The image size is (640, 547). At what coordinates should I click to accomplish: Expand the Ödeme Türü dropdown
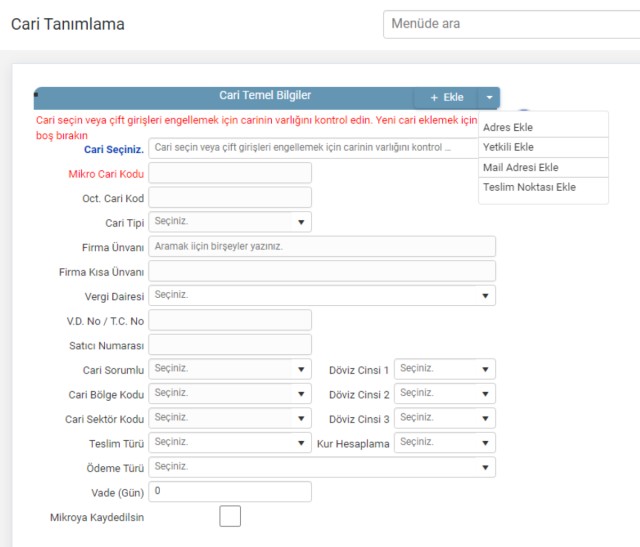(x=322, y=467)
